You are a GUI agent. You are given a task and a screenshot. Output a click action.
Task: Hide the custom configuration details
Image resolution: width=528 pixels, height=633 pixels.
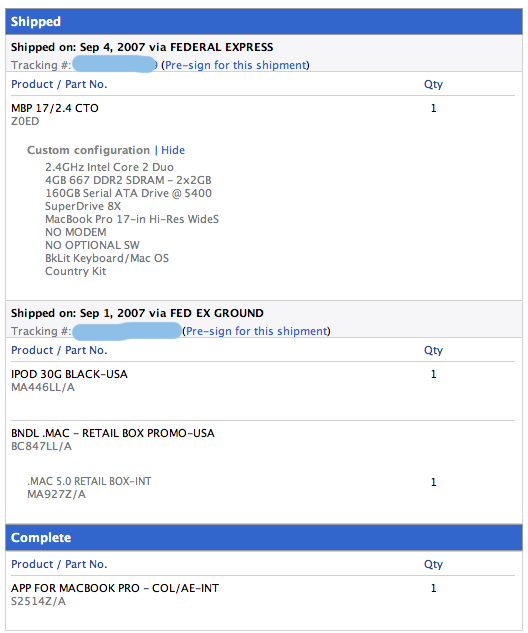click(173, 150)
